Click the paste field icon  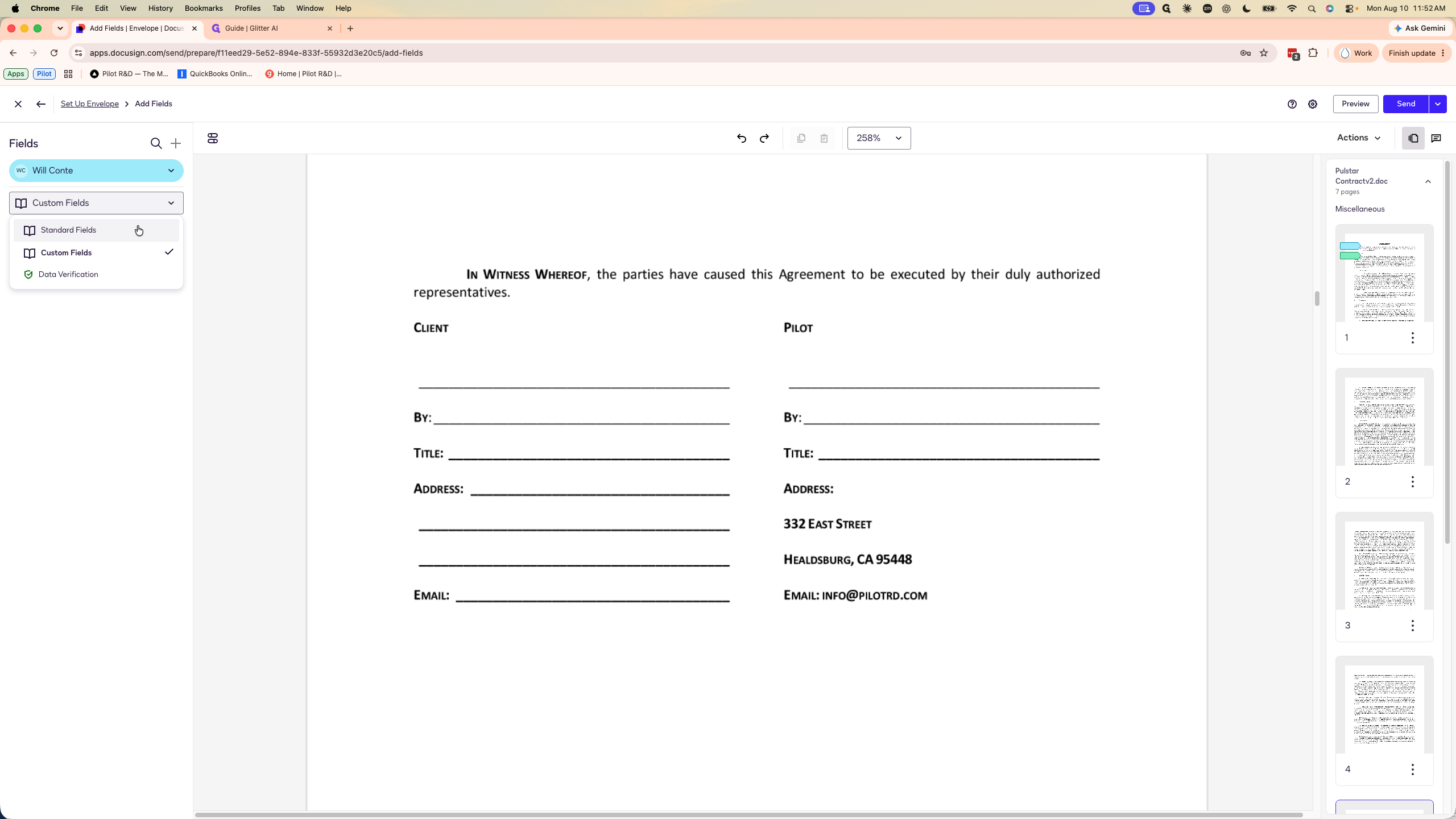point(824,138)
